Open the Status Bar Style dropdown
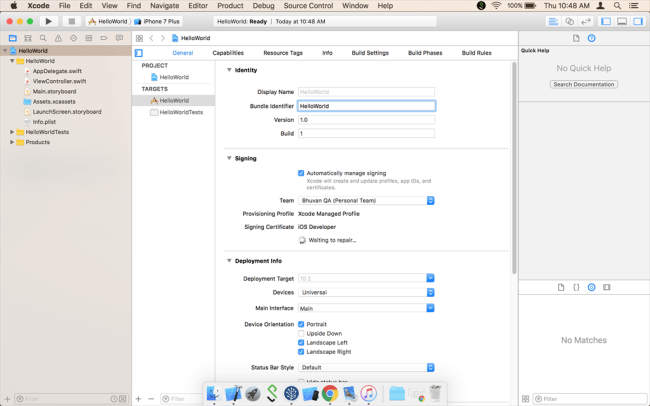This screenshot has width=650, height=406. pos(366,367)
